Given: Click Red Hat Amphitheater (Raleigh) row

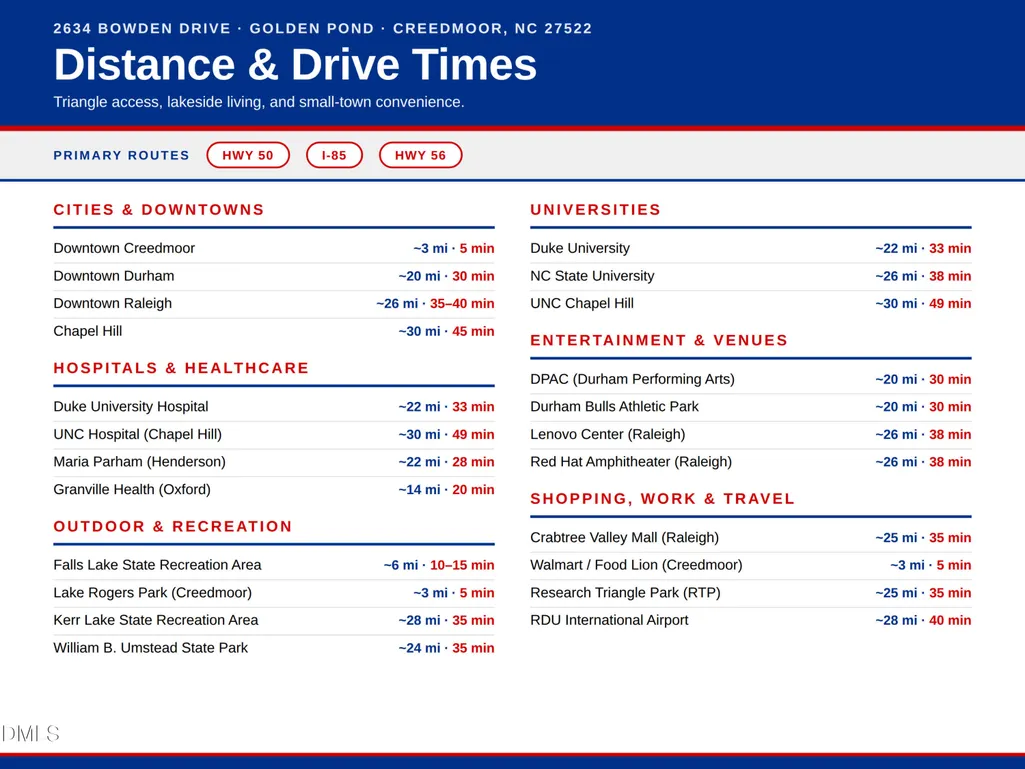Looking at the screenshot, I should point(750,462).
